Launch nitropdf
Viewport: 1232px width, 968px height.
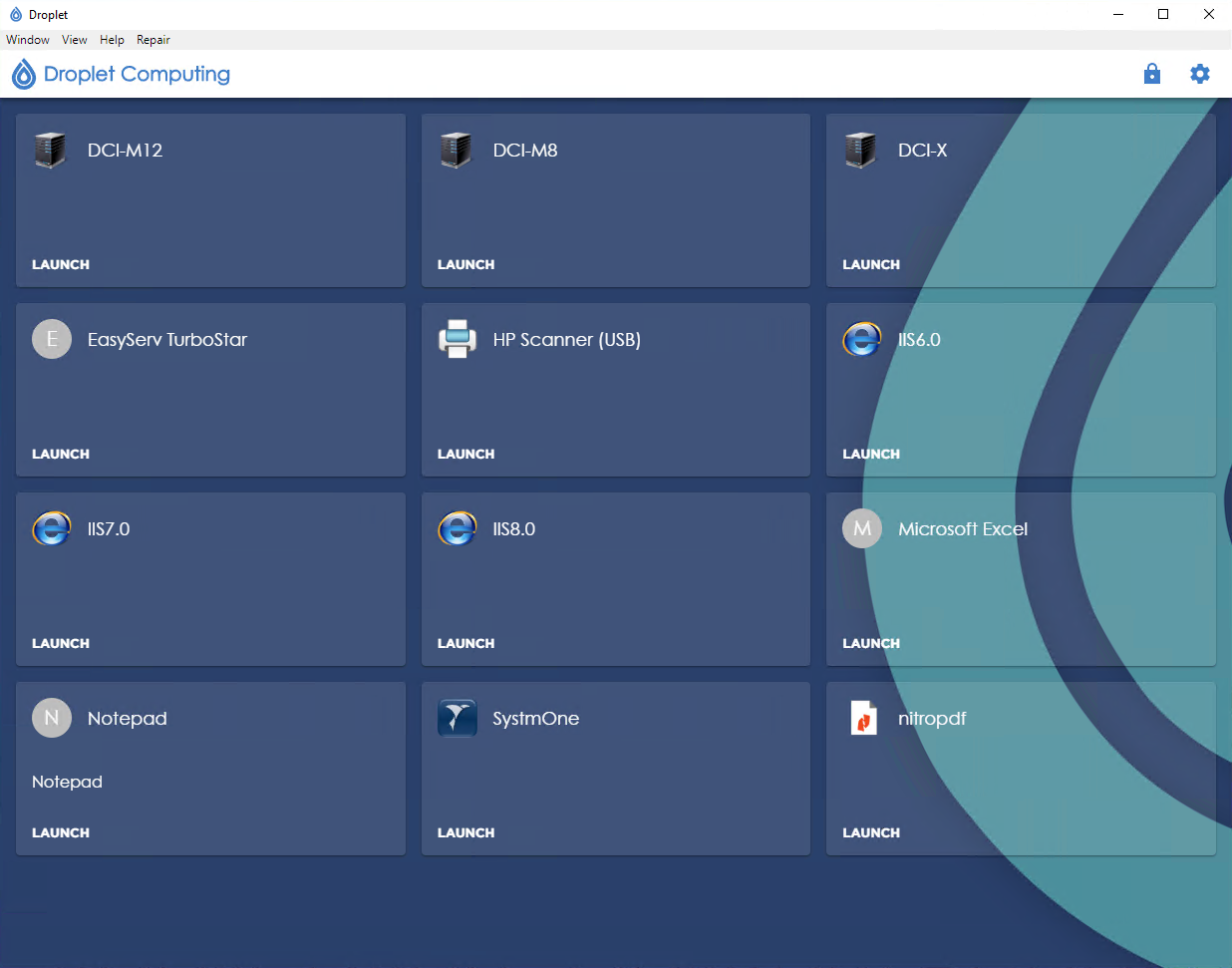pyautogui.click(x=871, y=832)
